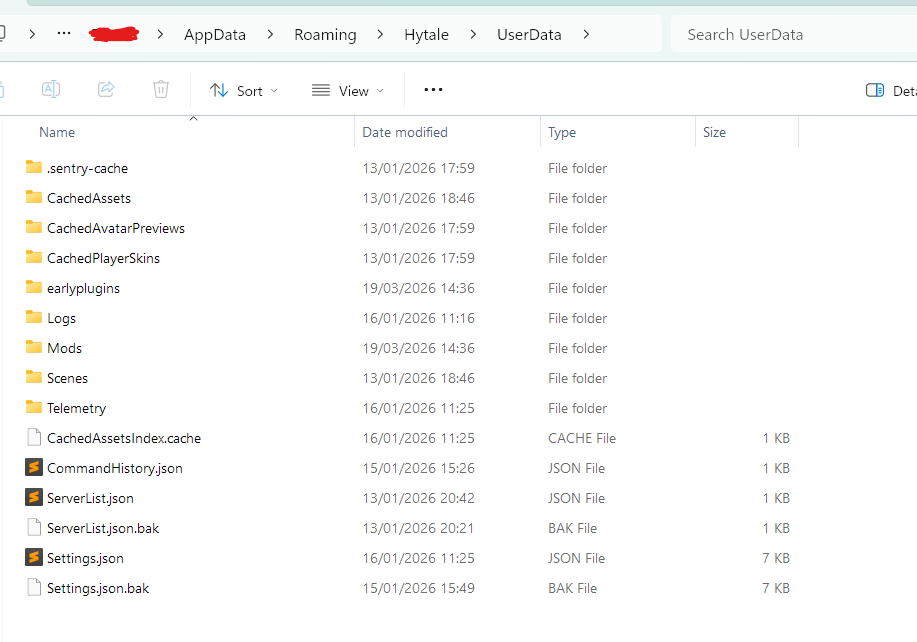Image resolution: width=917 pixels, height=642 pixels.
Task: Expand the chevron after UserData breadcrumb
Action: [586, 34]
